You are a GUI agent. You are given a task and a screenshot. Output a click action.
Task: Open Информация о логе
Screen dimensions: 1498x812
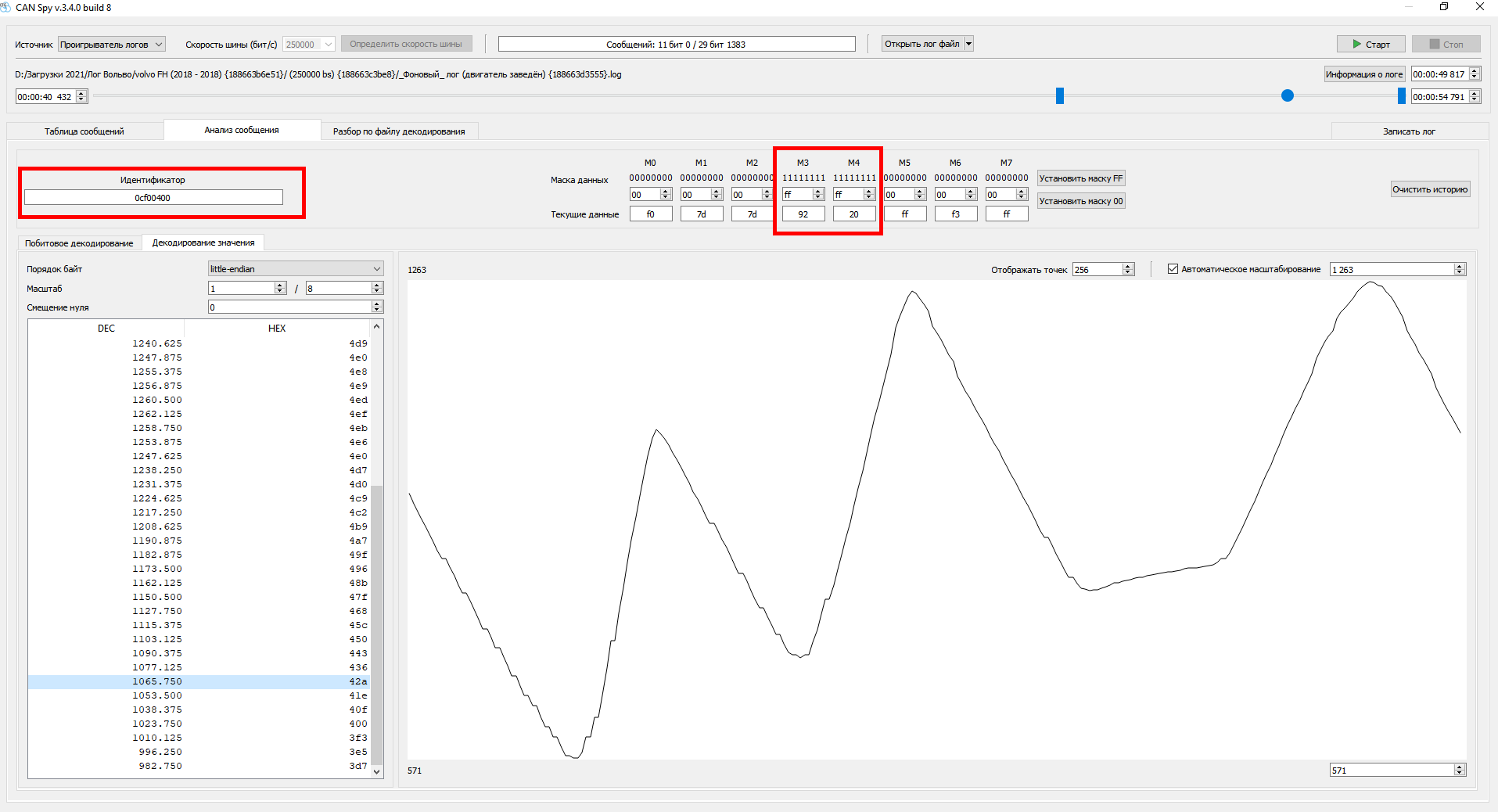click(1364, 74)
